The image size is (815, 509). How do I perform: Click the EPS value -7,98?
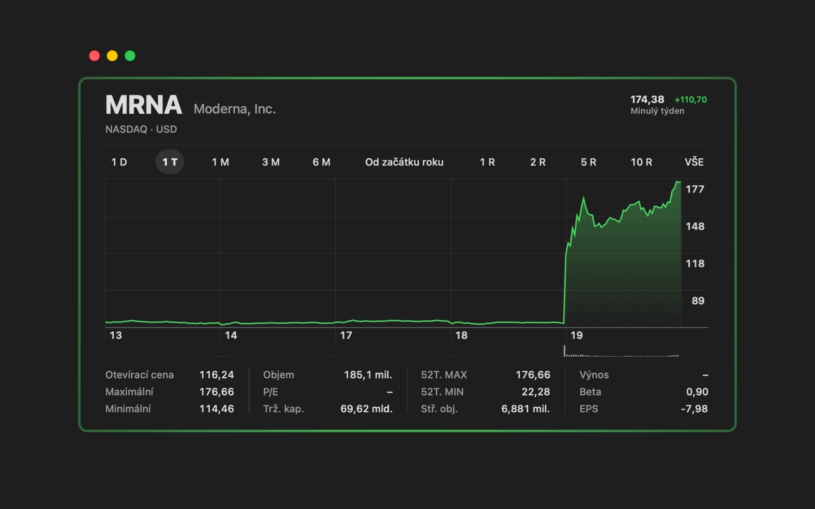(694, 409)
